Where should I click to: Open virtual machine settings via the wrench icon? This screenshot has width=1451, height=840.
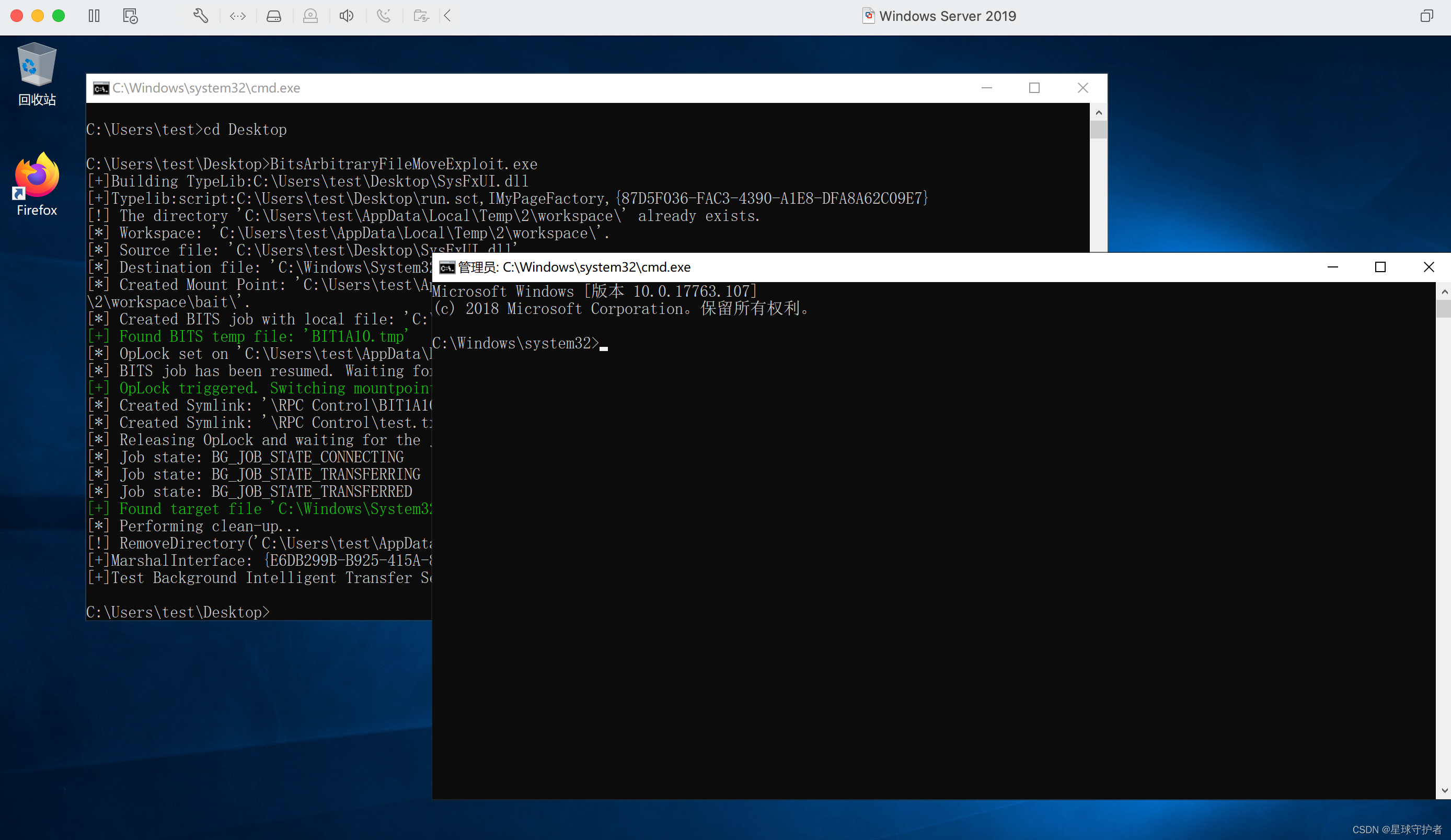(x=200, y=16)
